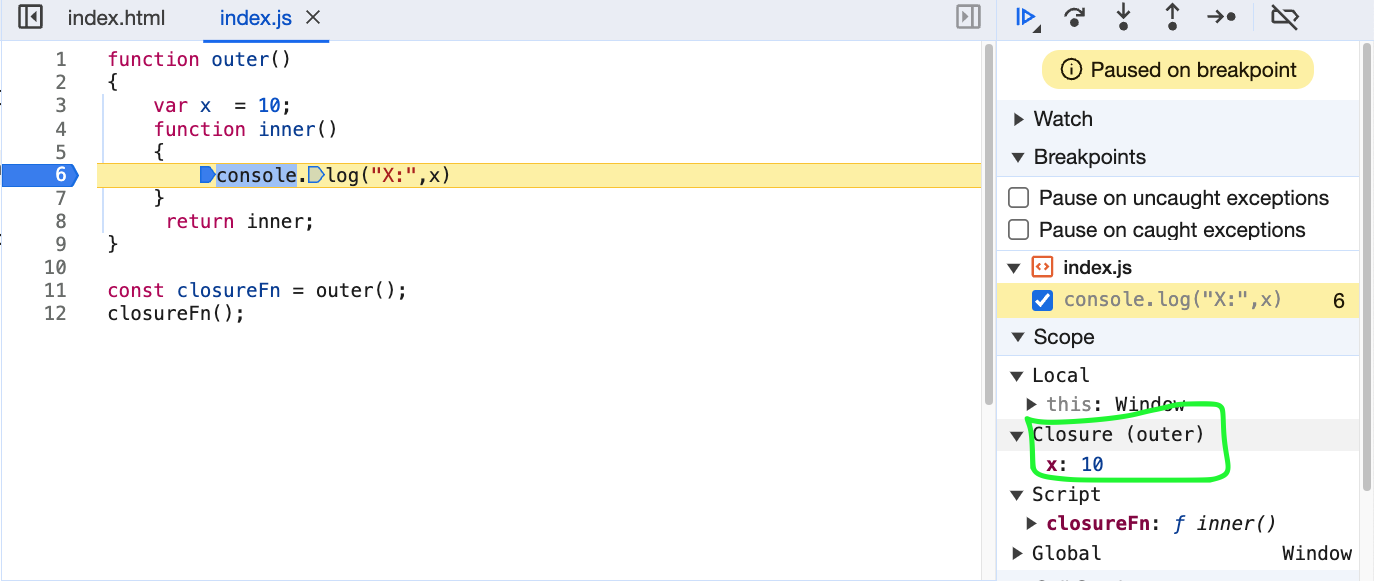
Task: Enable Pause on caught exceptions
Action: [x=1018, y=230]
